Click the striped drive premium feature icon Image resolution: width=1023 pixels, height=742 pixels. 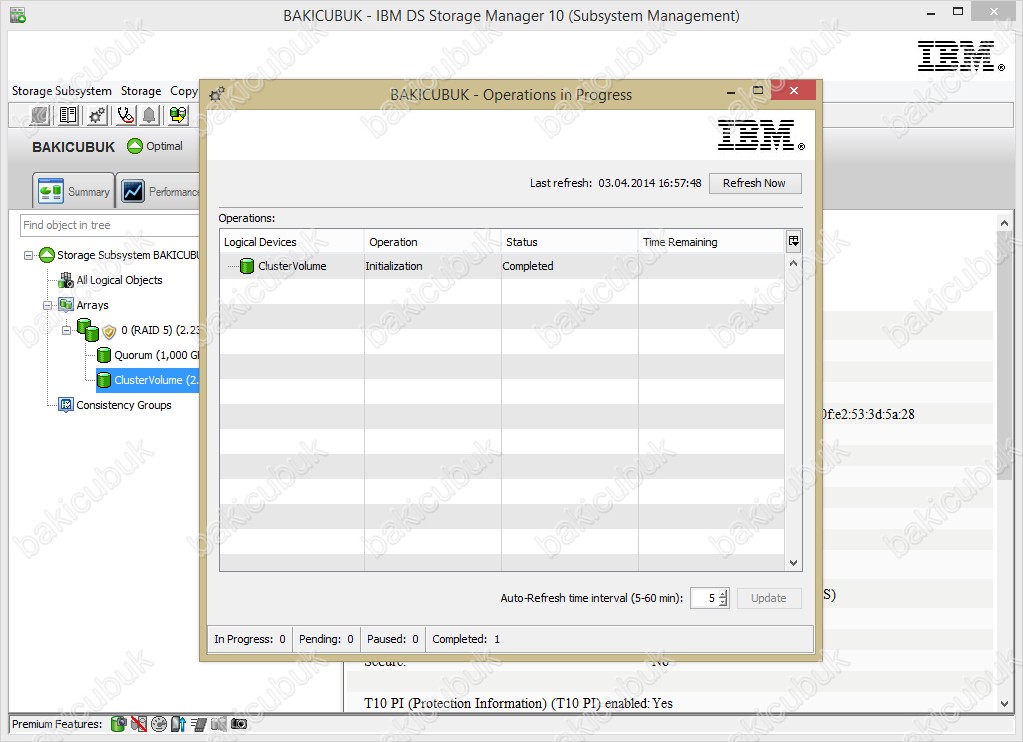pyautogui.click(x=199, y=724)
